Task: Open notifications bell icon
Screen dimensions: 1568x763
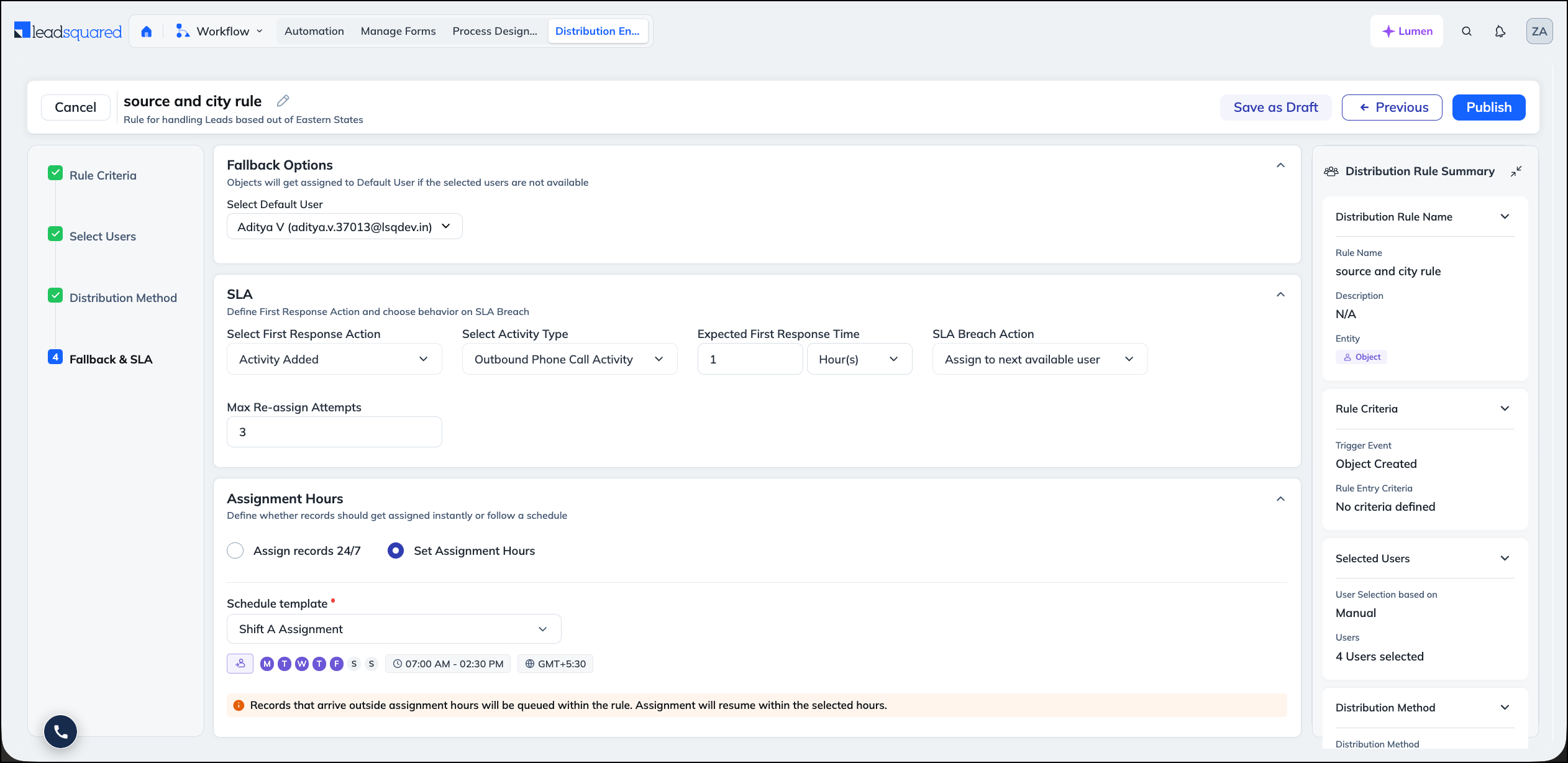Action: point(1500,31)
